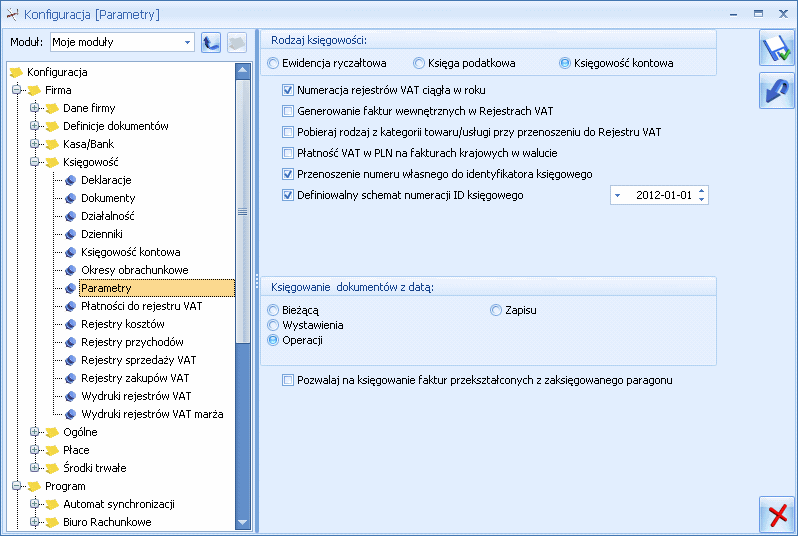798x536 pixels.
Task: Click the tree scrollbar down arrow
Action: click(x=243, y=522)
